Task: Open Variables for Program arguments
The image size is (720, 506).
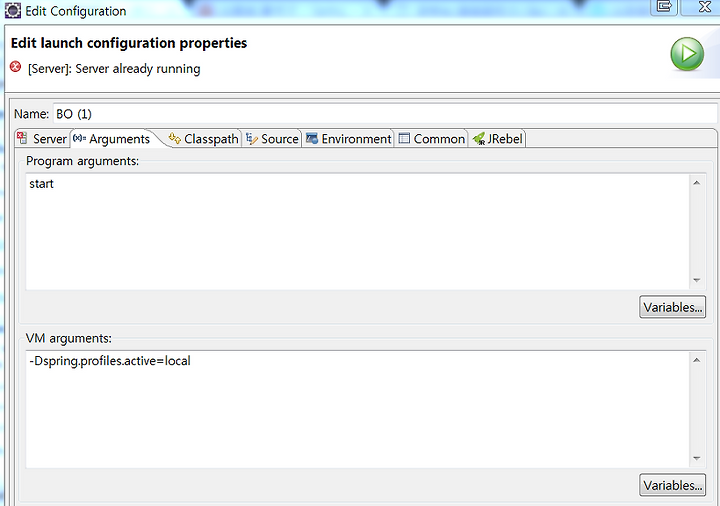Action: click(672, 307)
